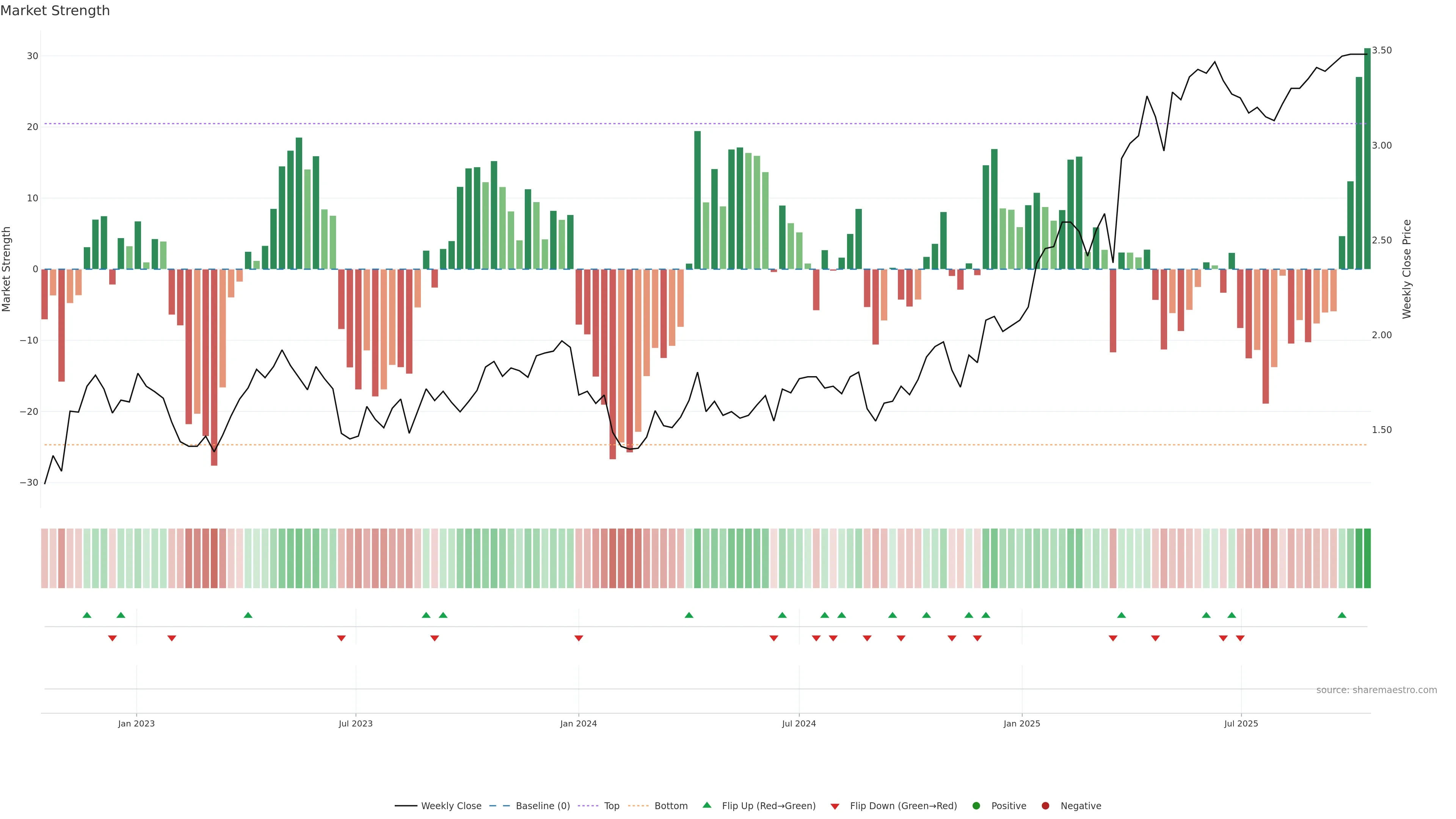Click the darkest green heatmap cell at right end
Viewport: 1456px width, 819px height.
1367,558
